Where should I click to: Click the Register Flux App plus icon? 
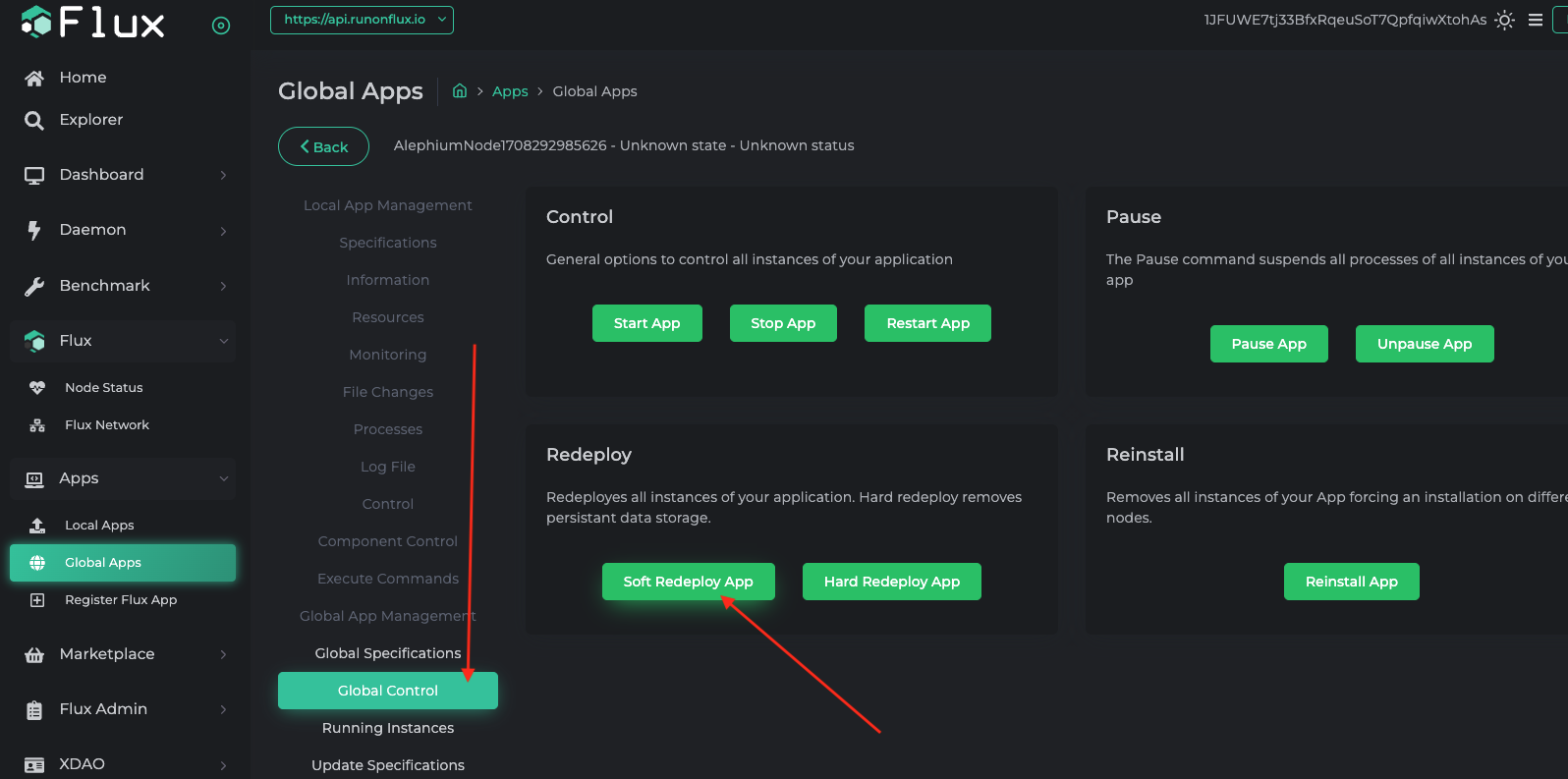(x=37, y=600)
